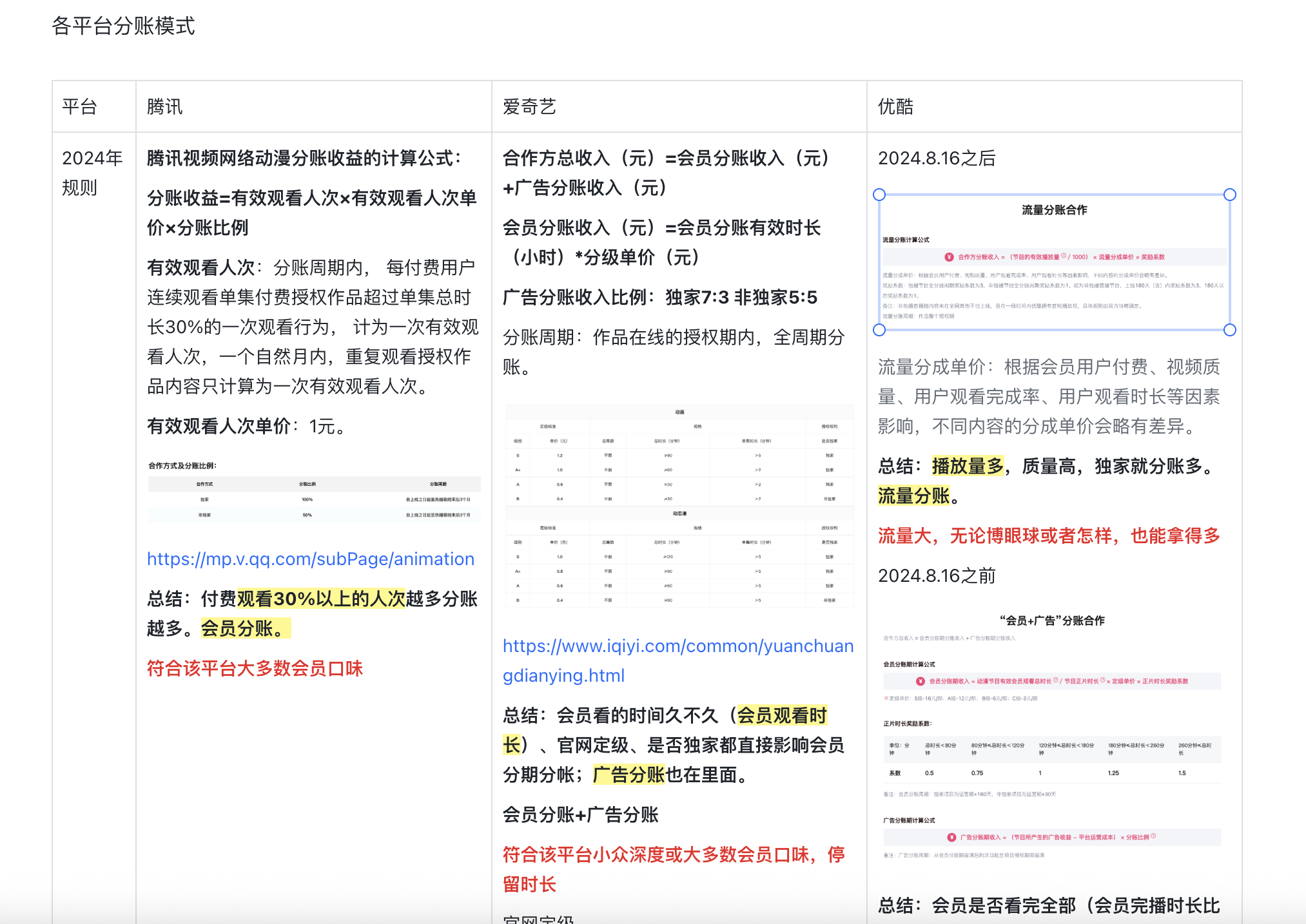Click the iQiyi 动画 grading table image

[x=679, y=506]
